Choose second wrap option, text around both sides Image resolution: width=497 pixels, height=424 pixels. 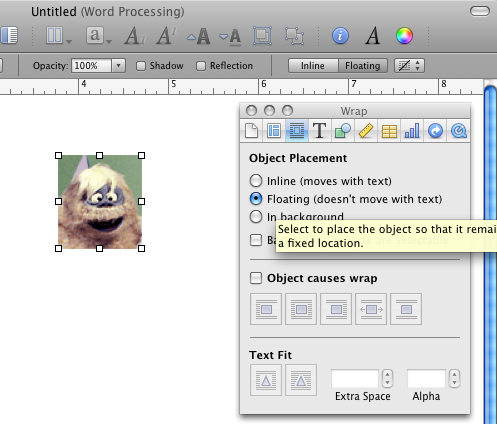pyautogui.click(x=301, y=309)
